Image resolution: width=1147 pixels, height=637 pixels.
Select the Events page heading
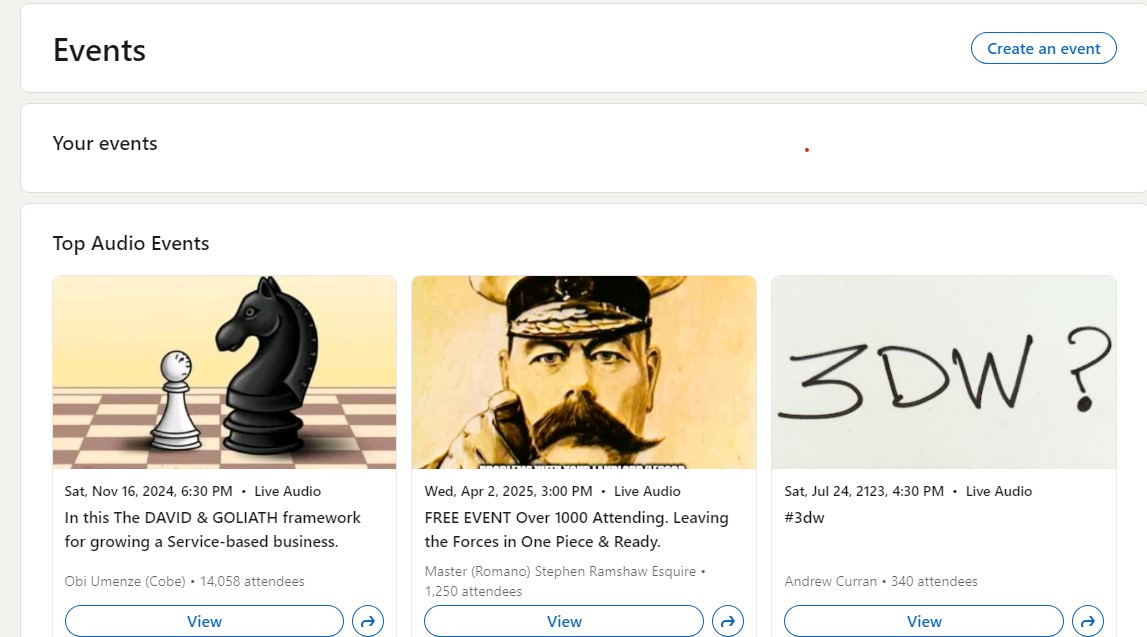[99, 50]
